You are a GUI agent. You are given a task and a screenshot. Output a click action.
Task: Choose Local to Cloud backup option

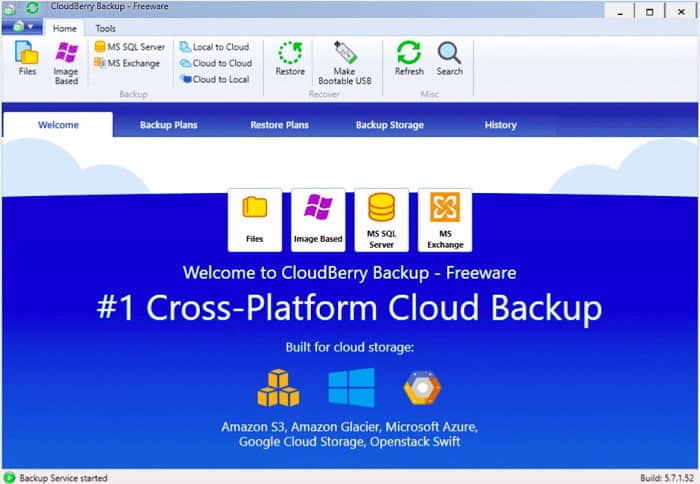[214, 47]
